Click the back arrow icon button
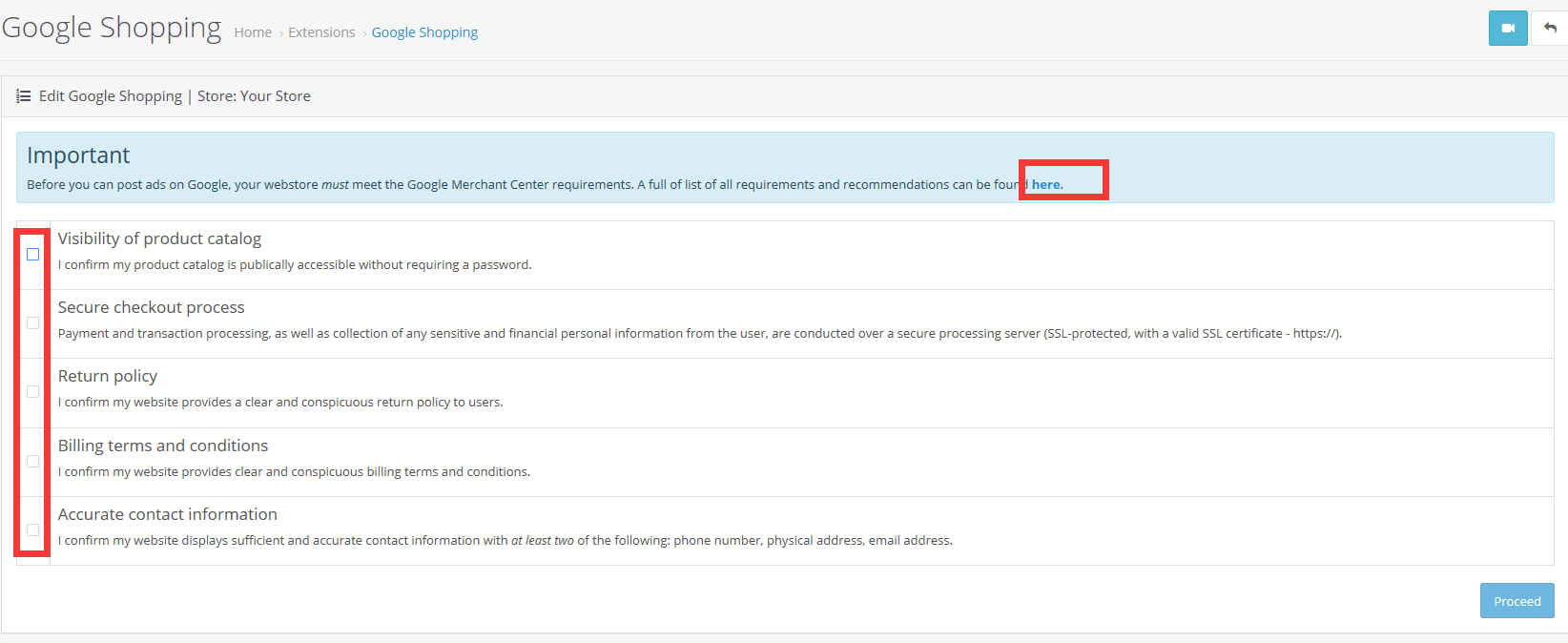The height and width of the screenshot is (643, 1568). pyautogui.click(x=1550, y=29)
